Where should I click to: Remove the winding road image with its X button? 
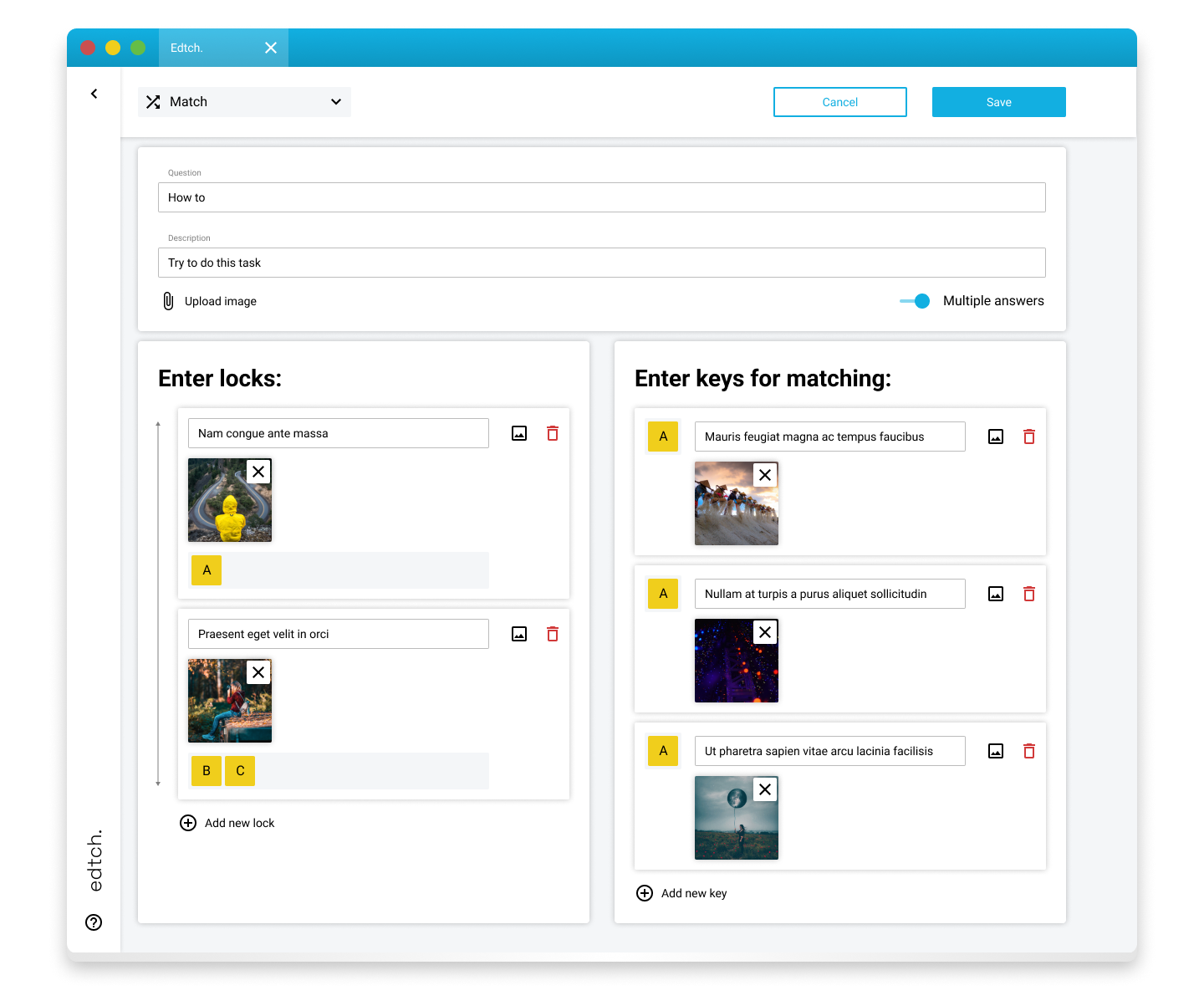tap(258, 472)
